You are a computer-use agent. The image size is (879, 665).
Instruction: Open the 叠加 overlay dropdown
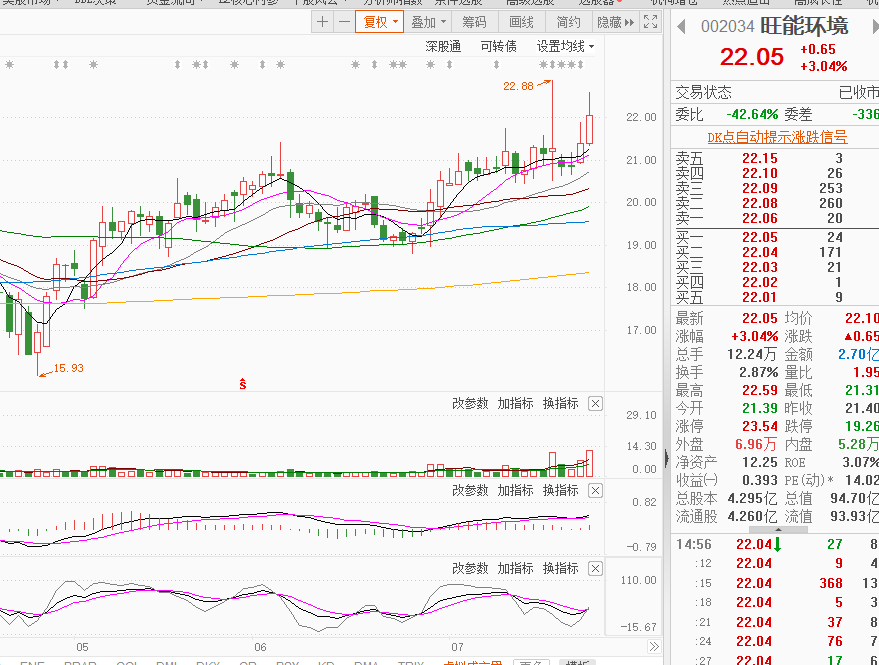(x=428, y=22)
